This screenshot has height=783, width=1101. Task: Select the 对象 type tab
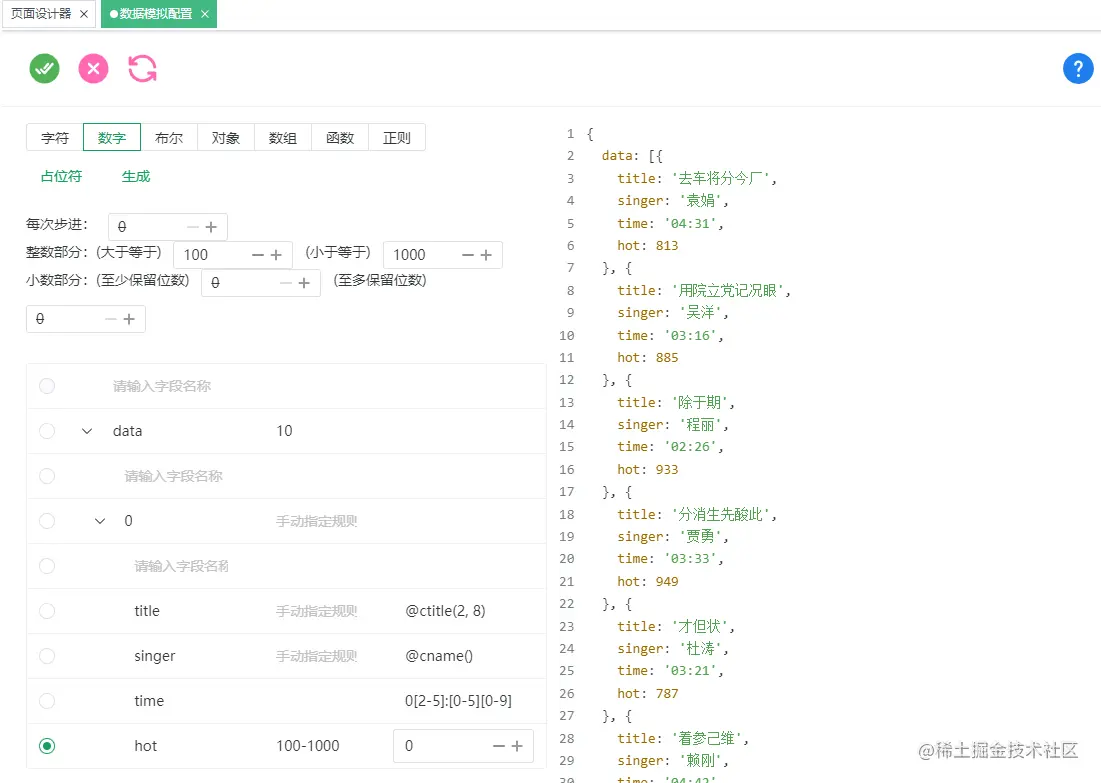click(x=225, y=138)
